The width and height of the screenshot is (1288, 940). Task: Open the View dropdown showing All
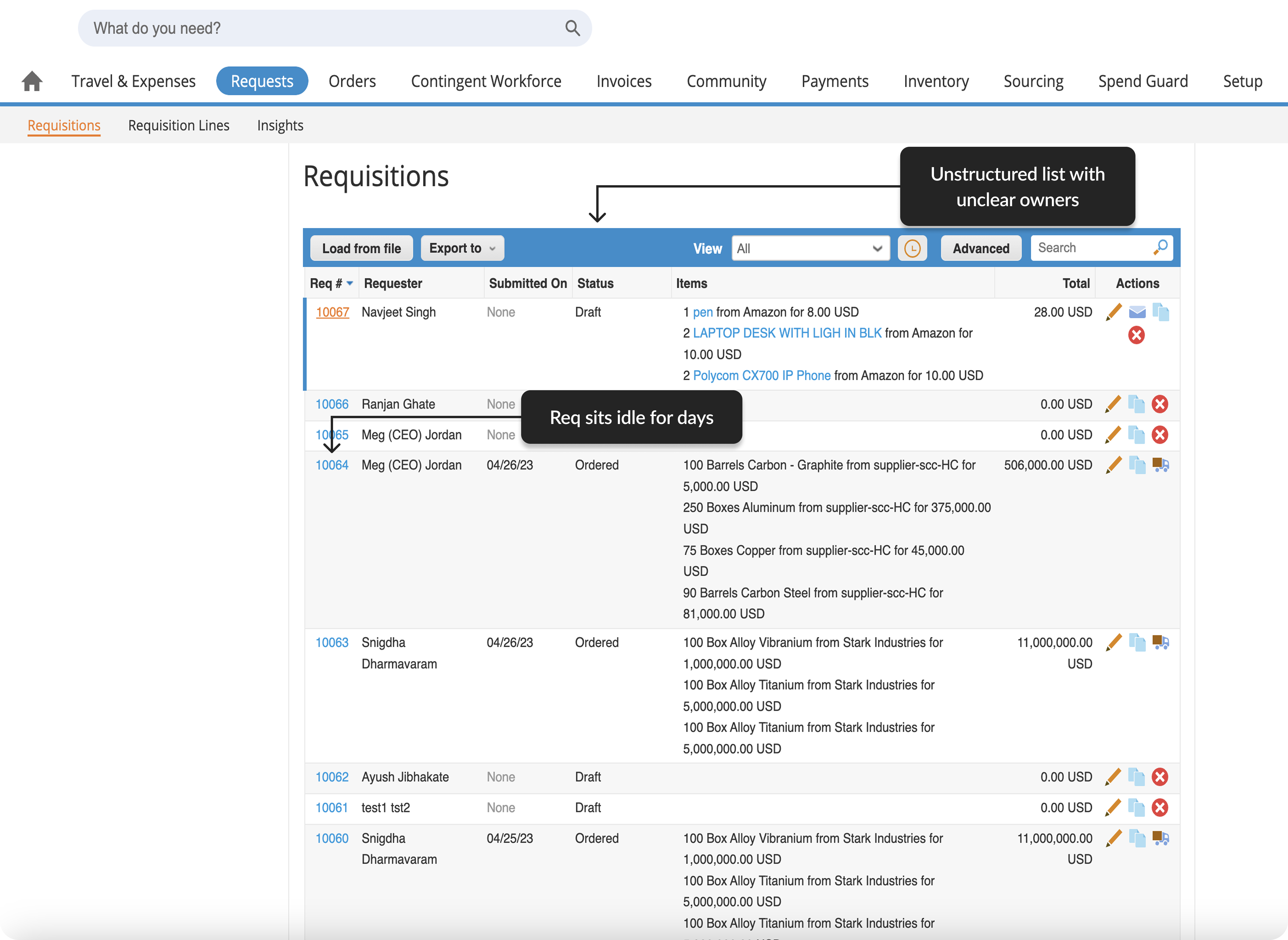810,249
